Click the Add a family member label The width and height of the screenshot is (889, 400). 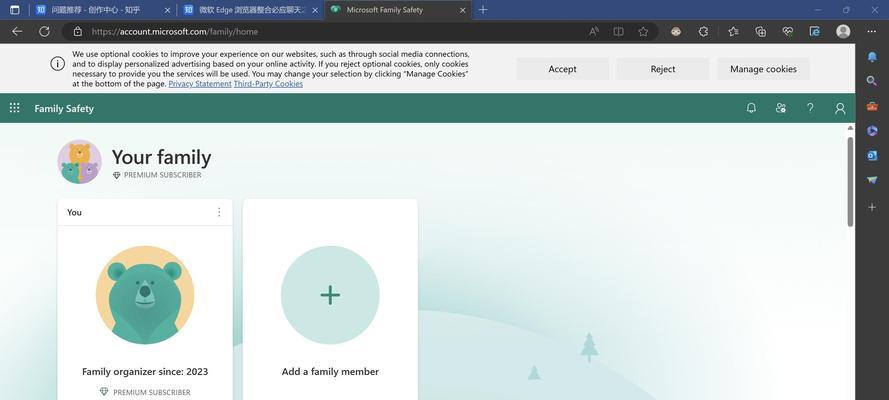pos(330,372)
